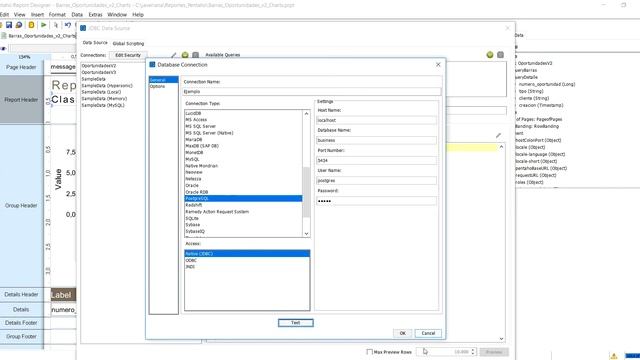
Task: Click Cancel in Database Connection dialog
Action: pos(428,333)
